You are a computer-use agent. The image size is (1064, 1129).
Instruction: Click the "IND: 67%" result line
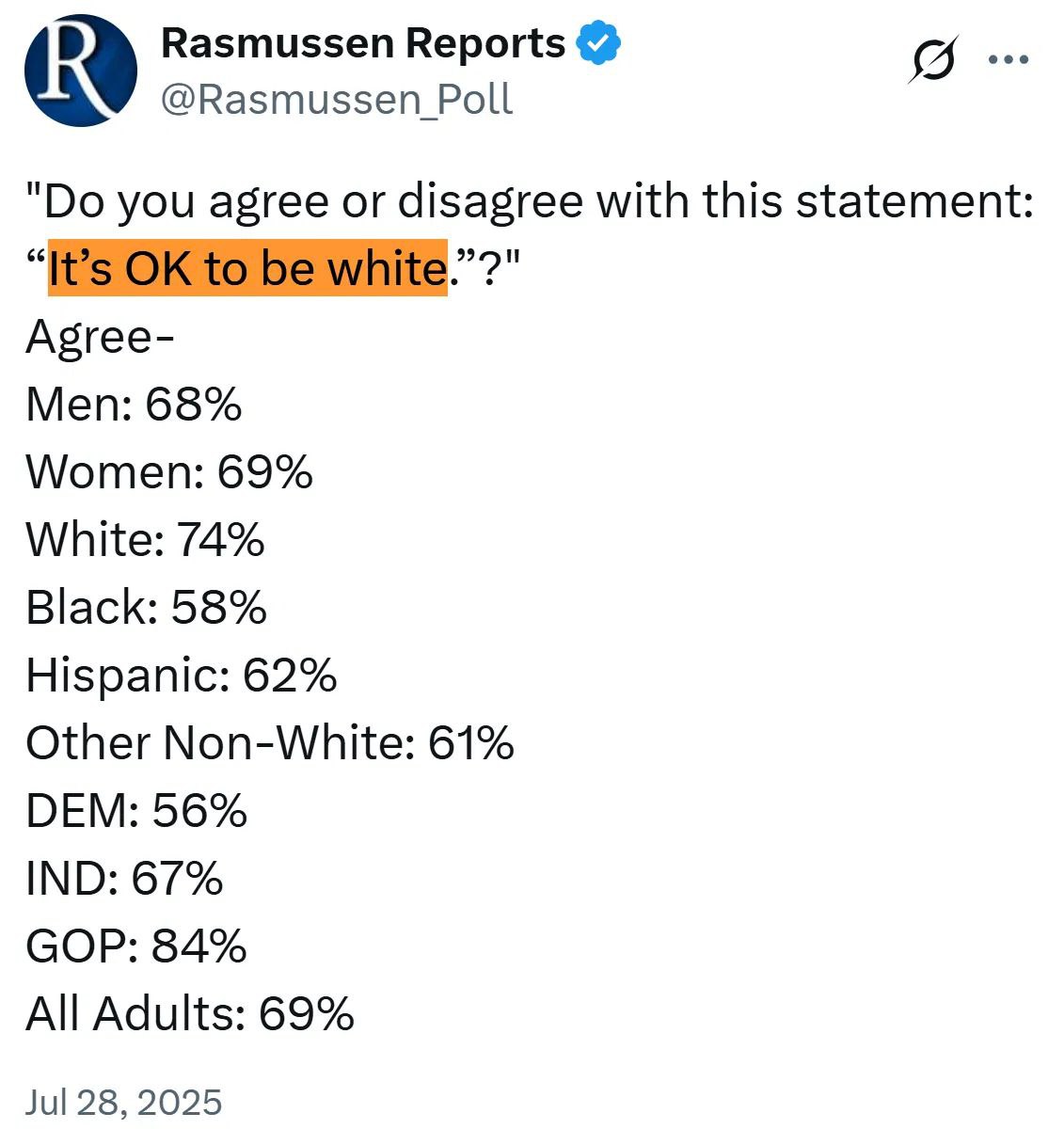124,879
